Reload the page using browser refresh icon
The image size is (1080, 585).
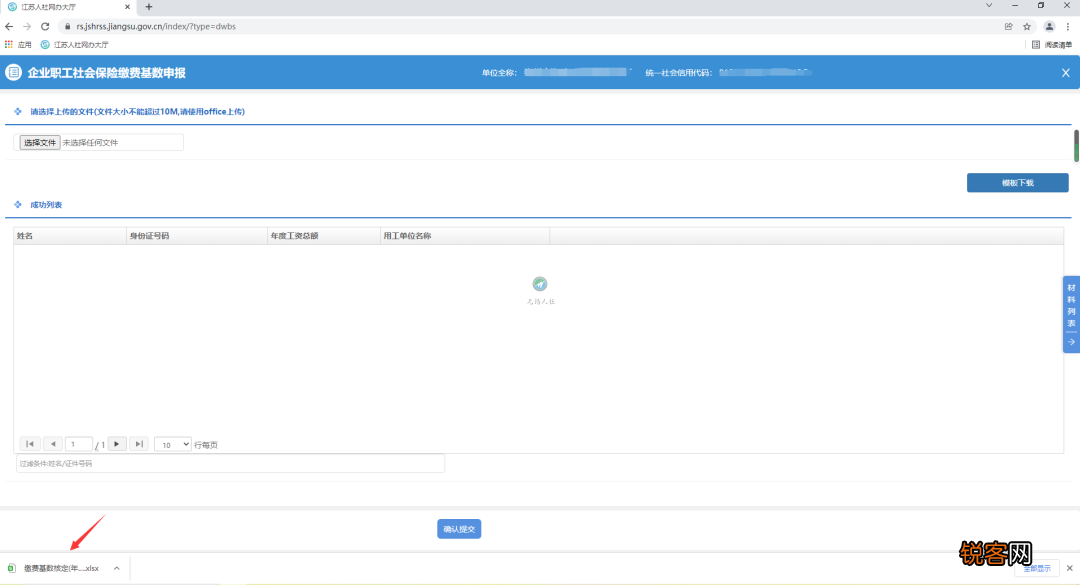tap(45, 26)
